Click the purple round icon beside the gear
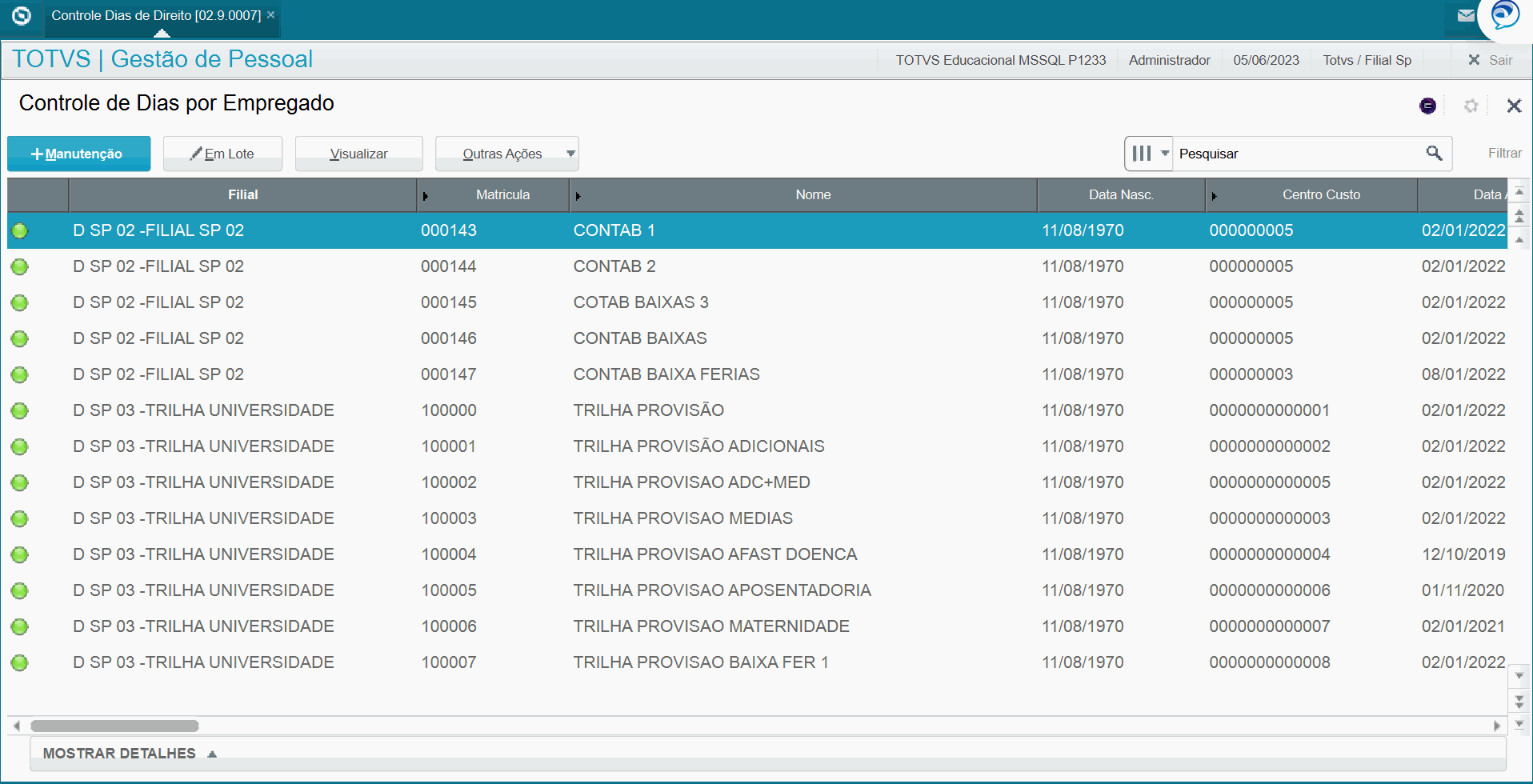This screenshot has width=1533, height=784. pos(1427,106)
